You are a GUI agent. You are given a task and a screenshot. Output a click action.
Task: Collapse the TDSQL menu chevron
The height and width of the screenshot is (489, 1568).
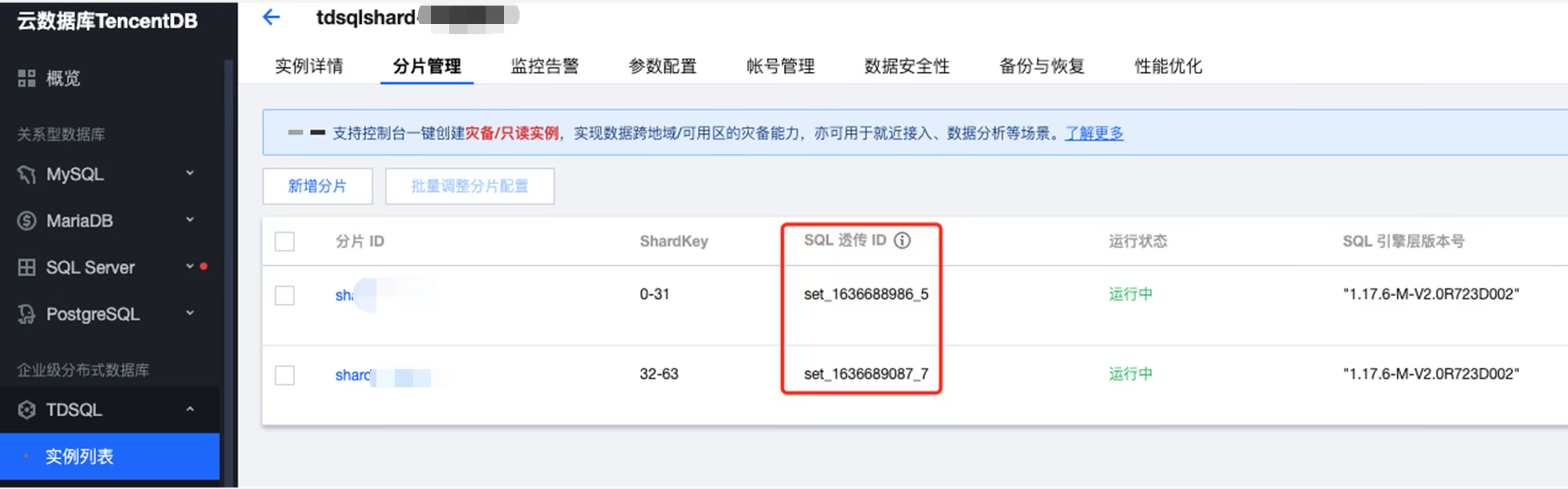[190, 409]
